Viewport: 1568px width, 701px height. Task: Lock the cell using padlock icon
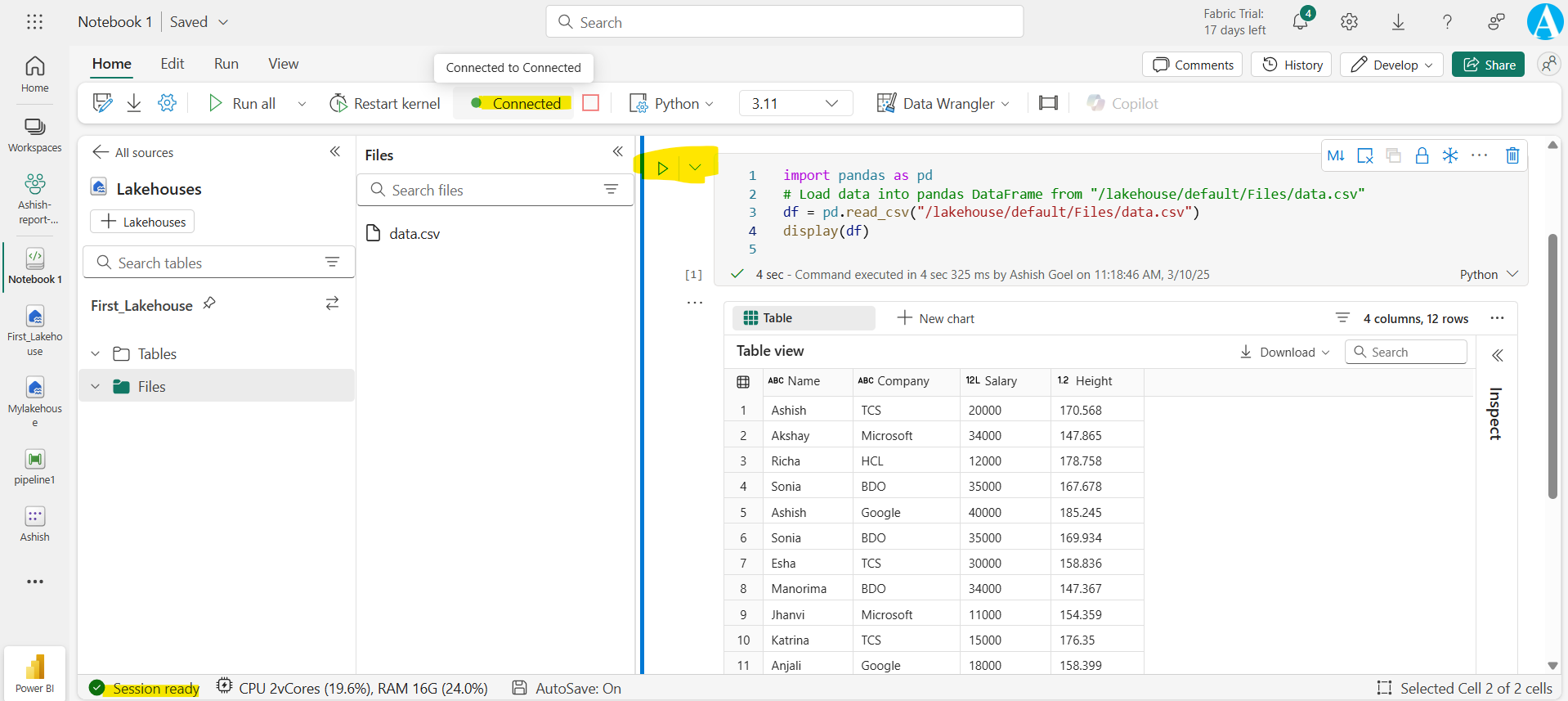pos(1422,155)
